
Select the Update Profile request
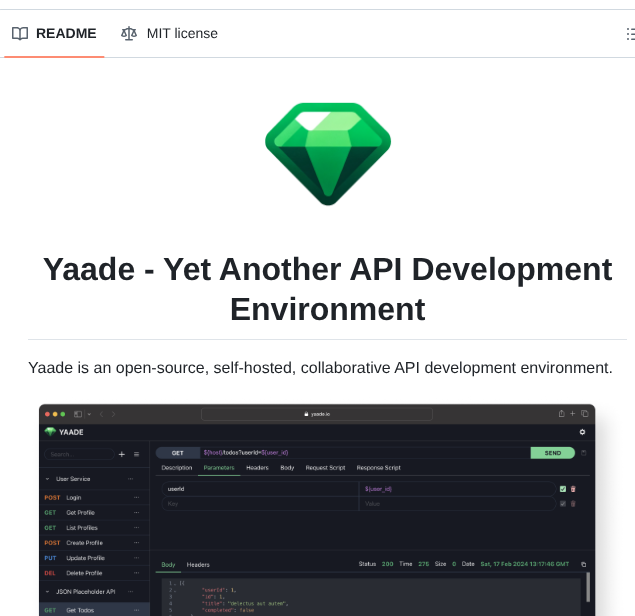[x=94, y=558]
